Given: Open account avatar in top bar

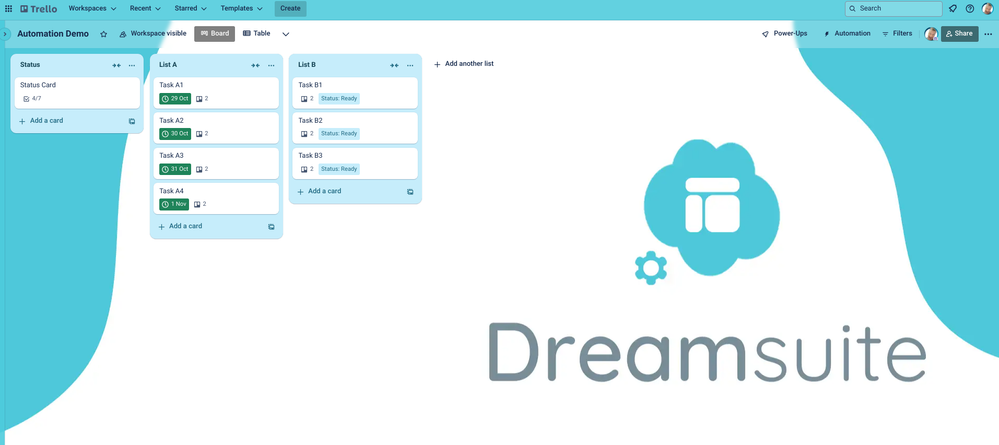Looking at the screenshot, I should click(988, 9).
